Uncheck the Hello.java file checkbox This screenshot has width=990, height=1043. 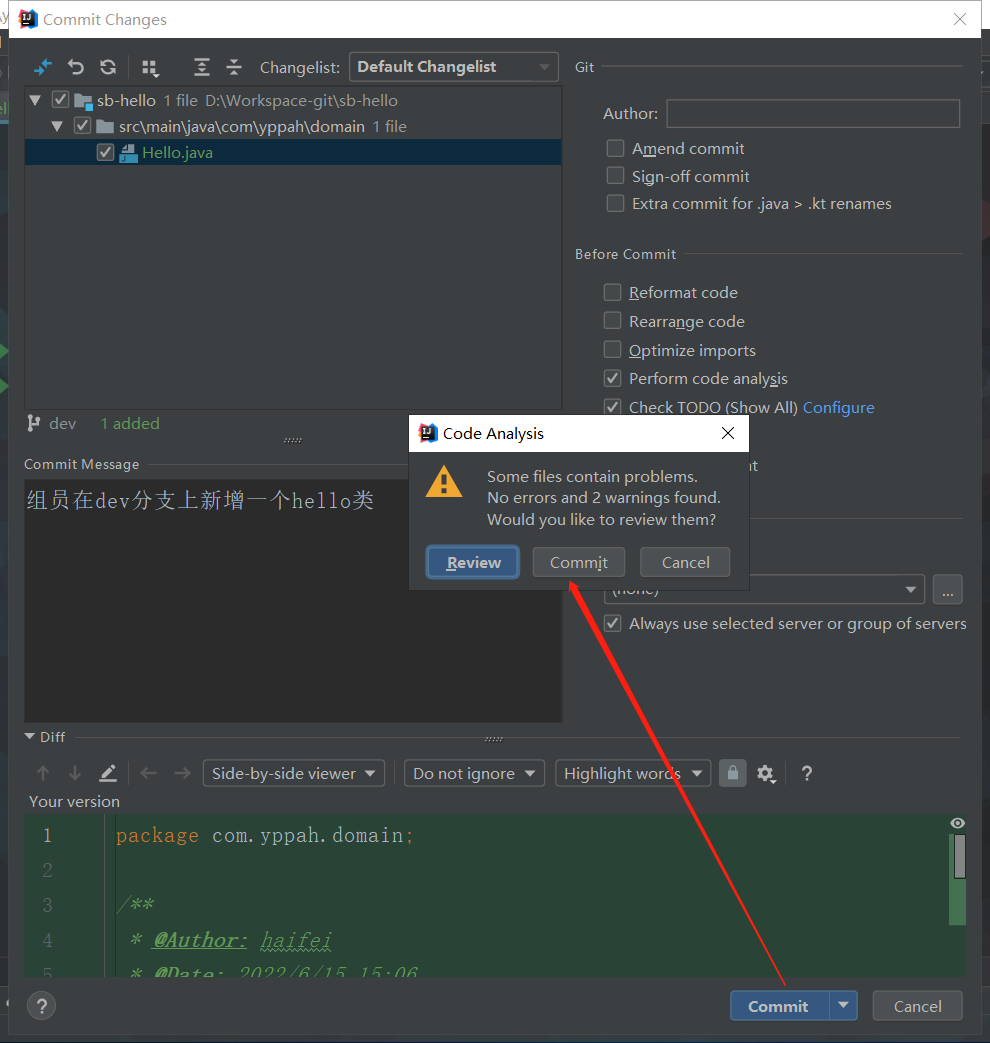click(105, 152)
